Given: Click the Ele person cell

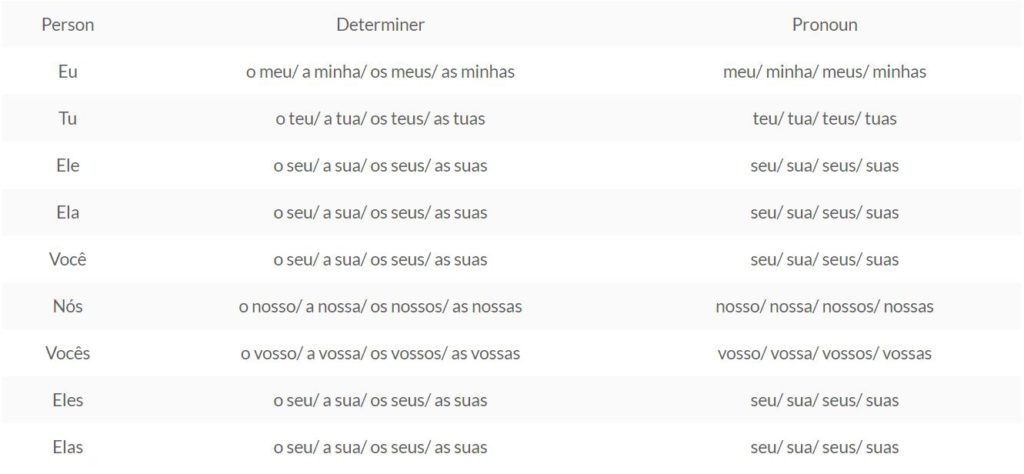Looking at the screenshot, I should (68, 166).
